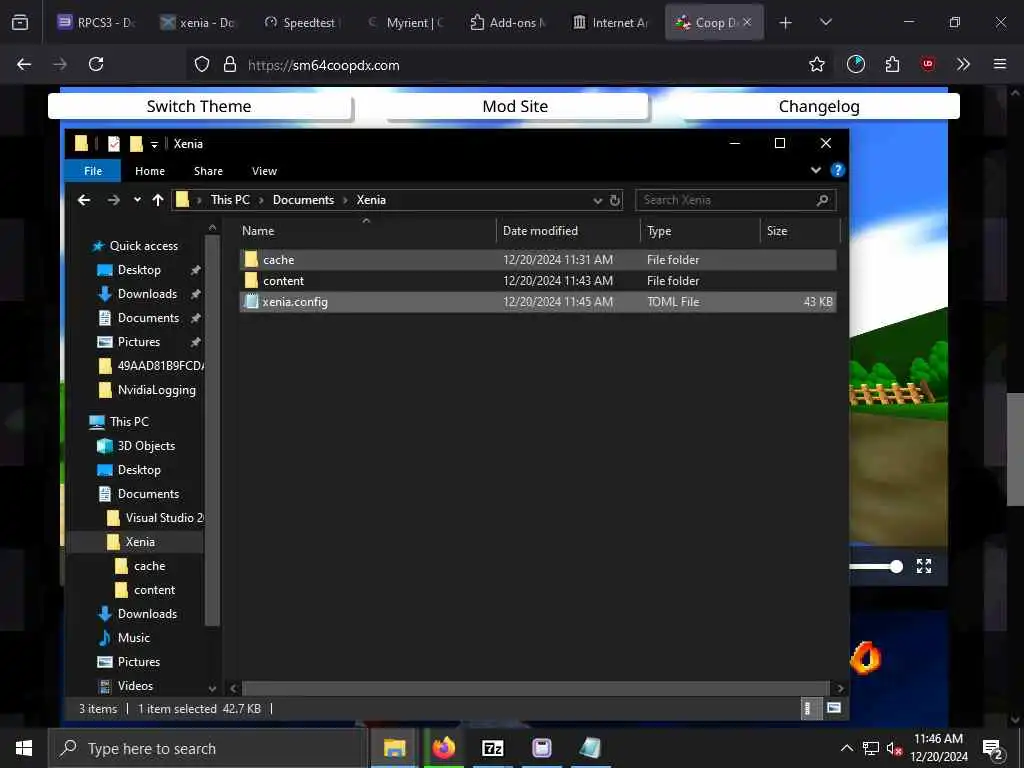Viewport: 1024px width, 768px height.
Task: Click the search magnifier in Explorer
Action: tap(822, 200)
